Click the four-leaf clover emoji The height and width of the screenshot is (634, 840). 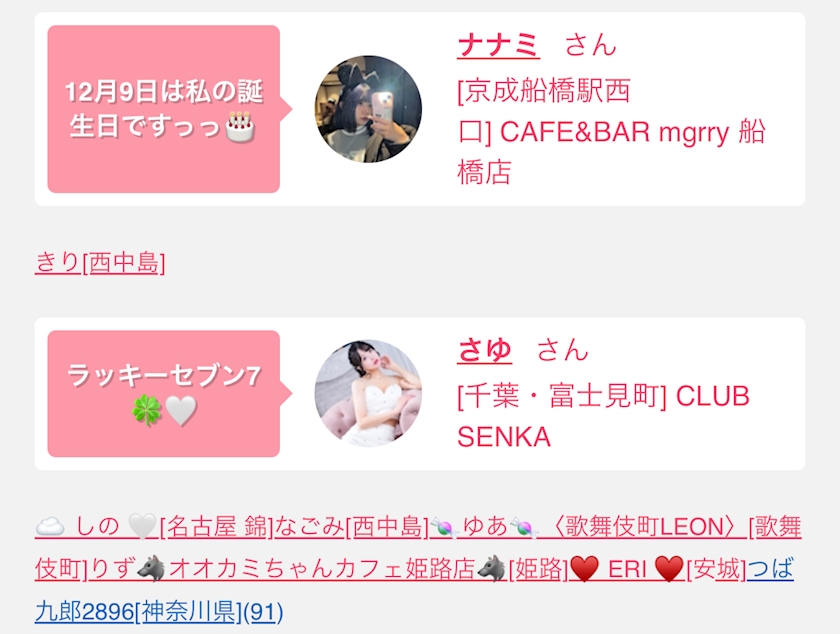coord(146,411)
